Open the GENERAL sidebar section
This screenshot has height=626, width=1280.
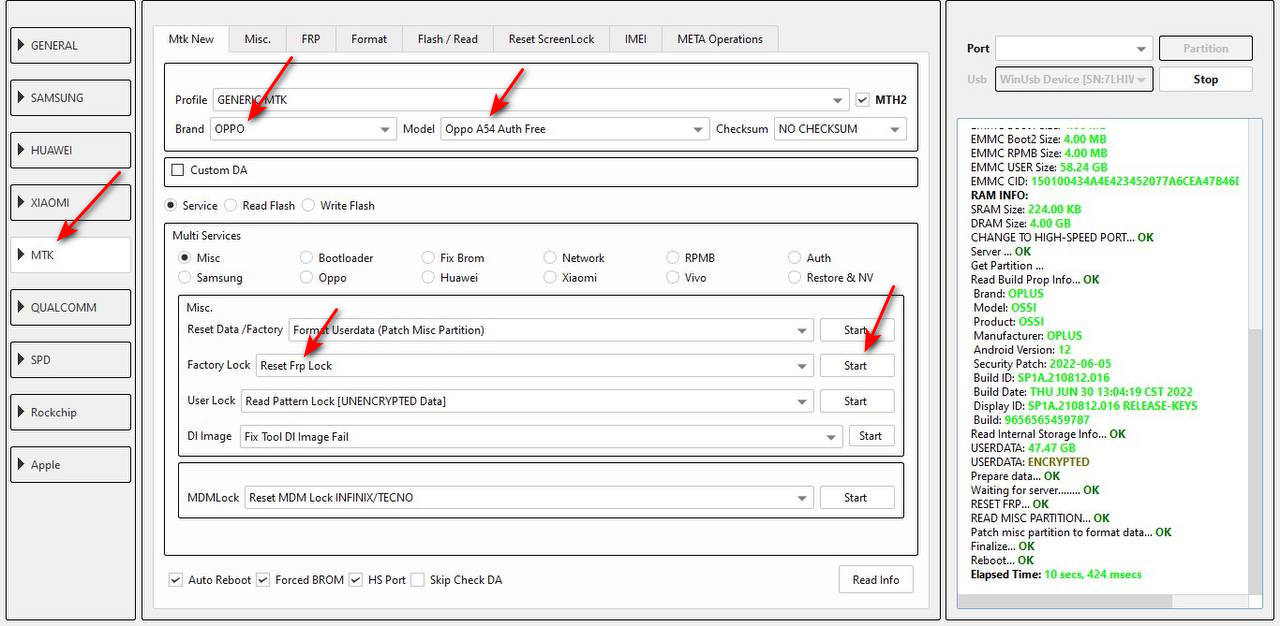point(70,45)
